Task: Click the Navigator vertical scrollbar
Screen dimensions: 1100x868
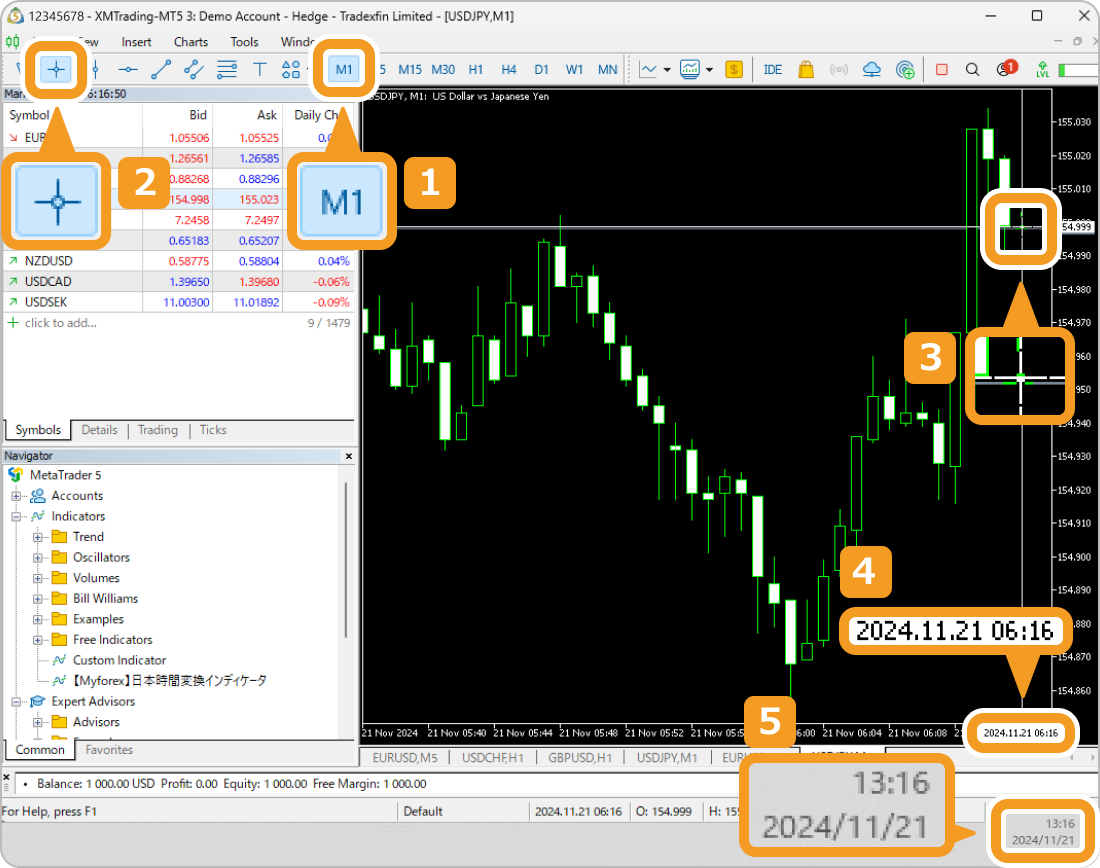Action: [346, 559]
